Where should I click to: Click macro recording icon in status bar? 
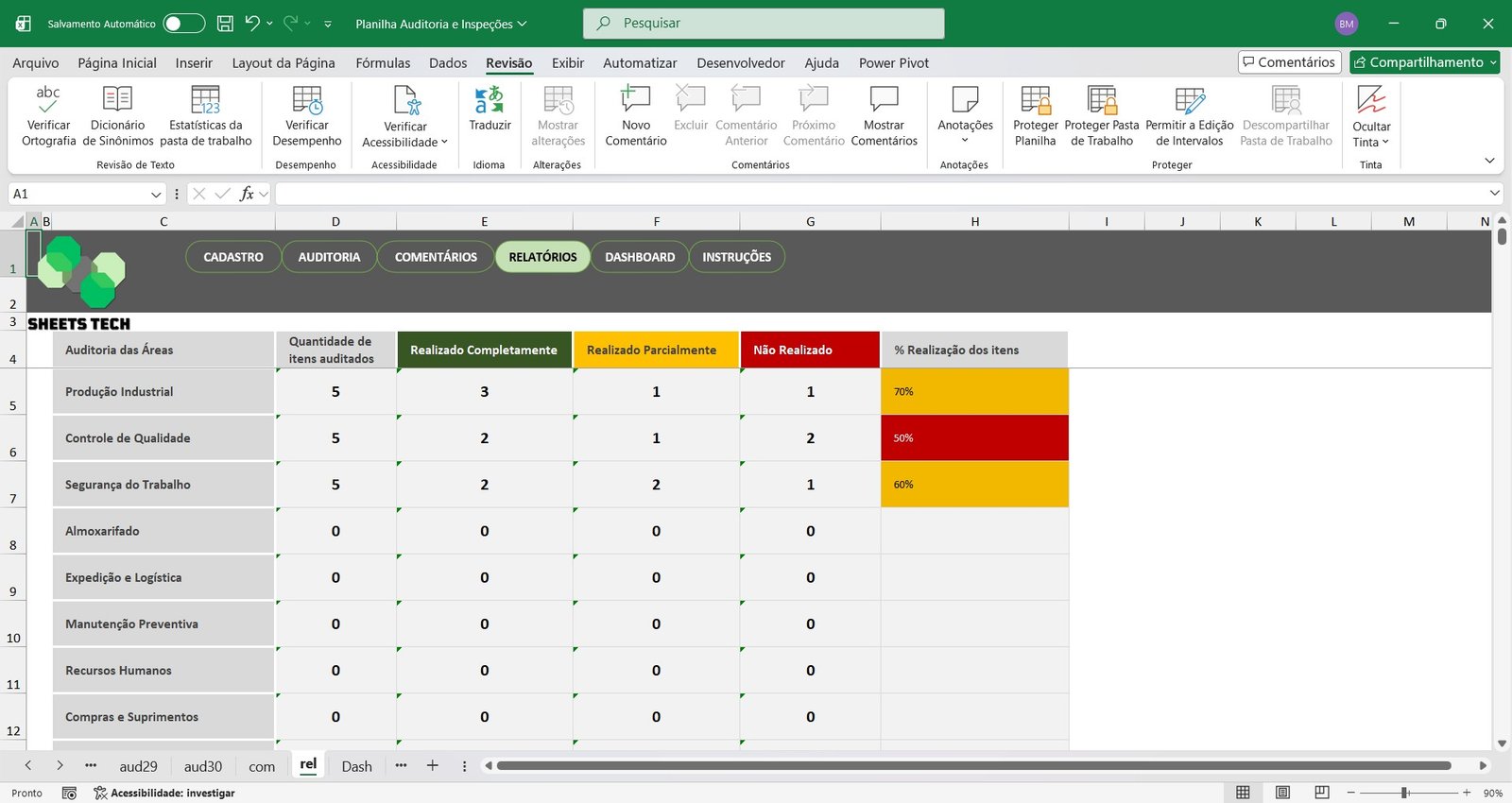coord(69,793)
